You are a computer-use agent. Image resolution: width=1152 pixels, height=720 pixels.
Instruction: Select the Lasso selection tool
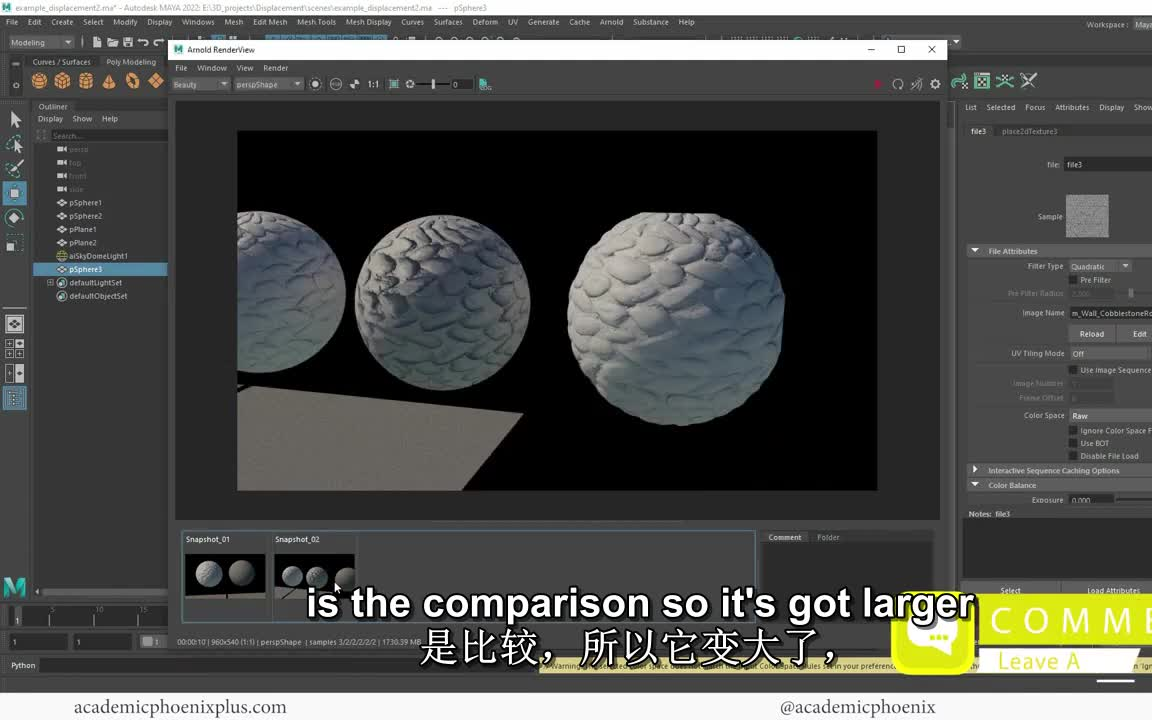click(15, 145)
